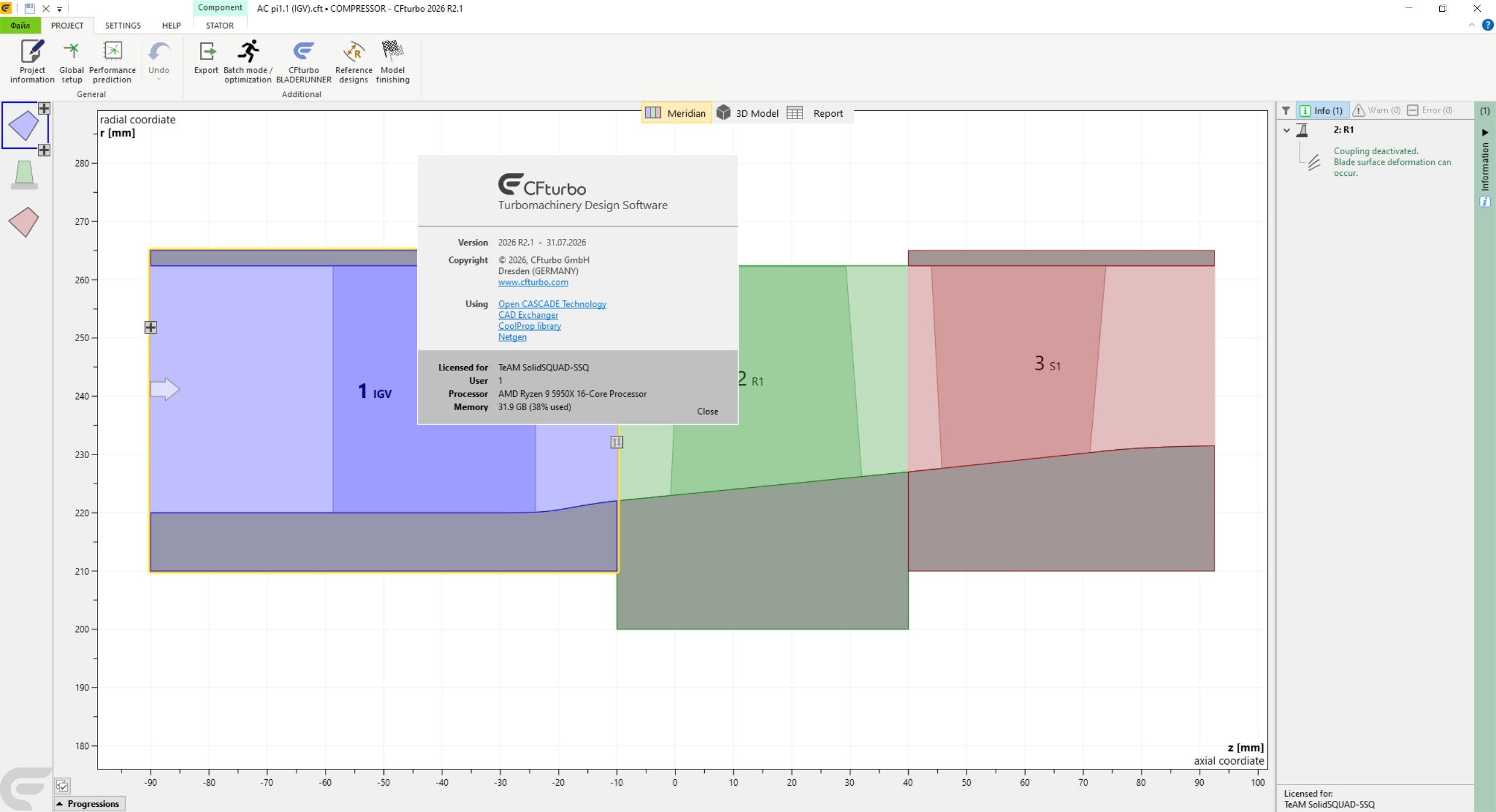Switch to Report view

tap(815, 113)
